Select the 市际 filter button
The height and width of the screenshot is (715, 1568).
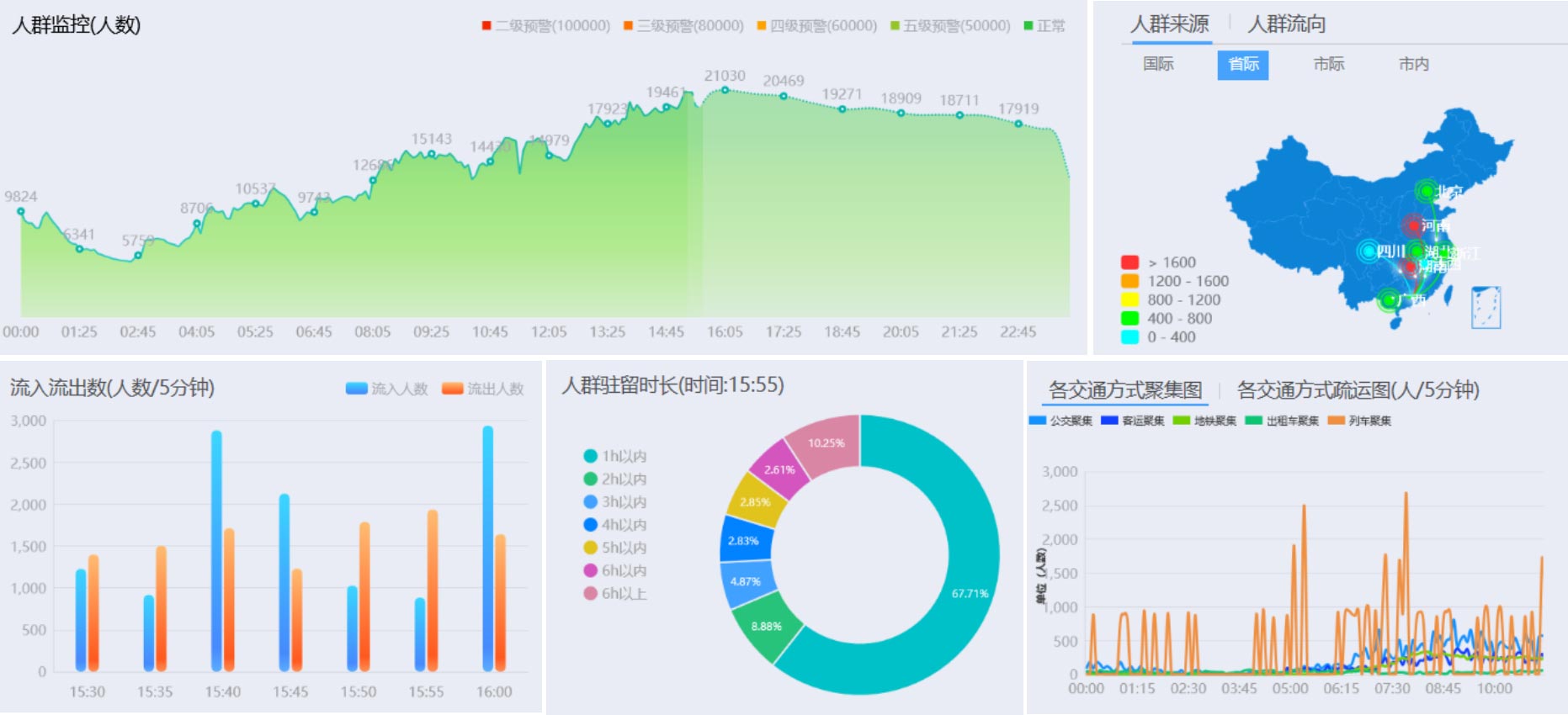[1328, 64]
